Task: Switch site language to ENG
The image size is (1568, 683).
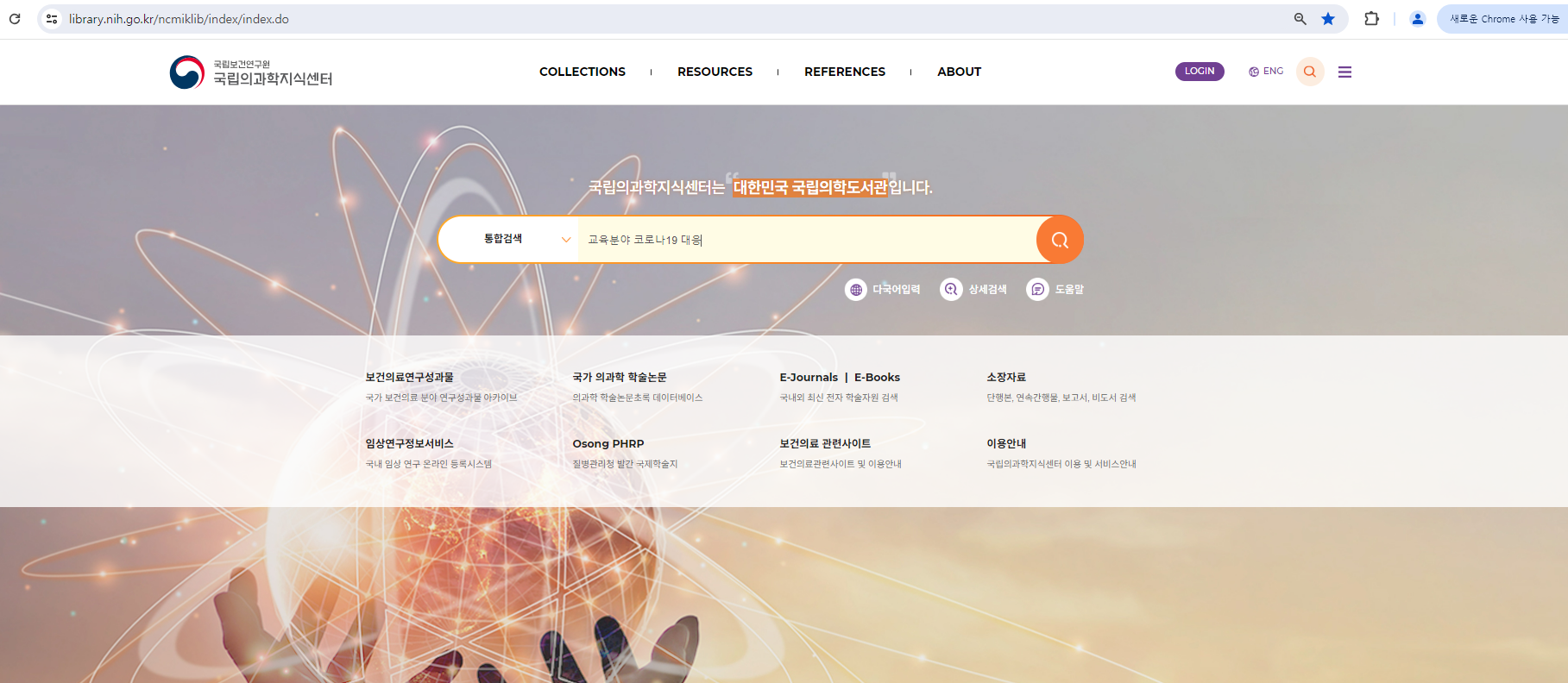Action: click(1266, 72)
